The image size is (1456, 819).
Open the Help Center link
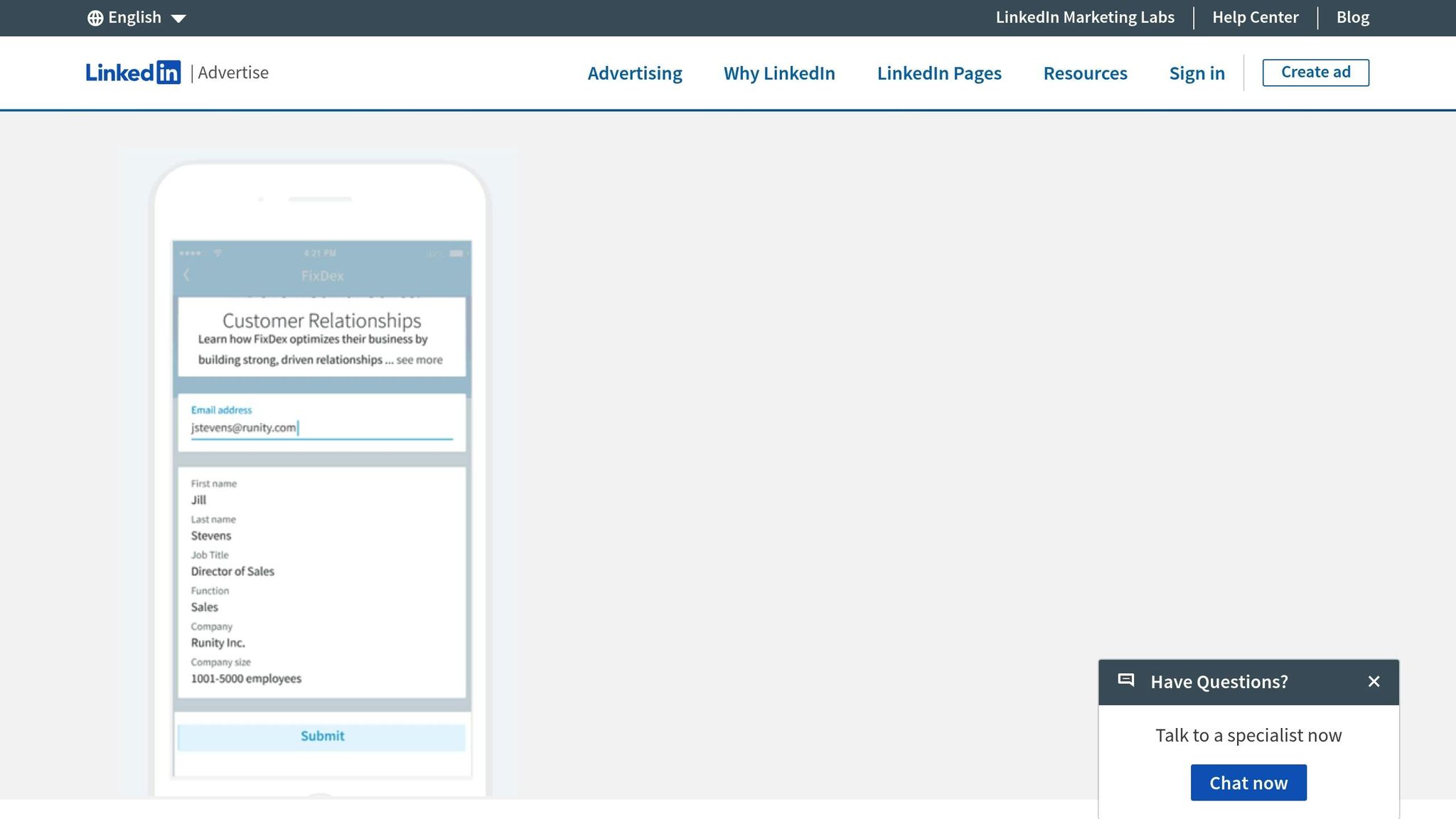[x=1255, y=18]
